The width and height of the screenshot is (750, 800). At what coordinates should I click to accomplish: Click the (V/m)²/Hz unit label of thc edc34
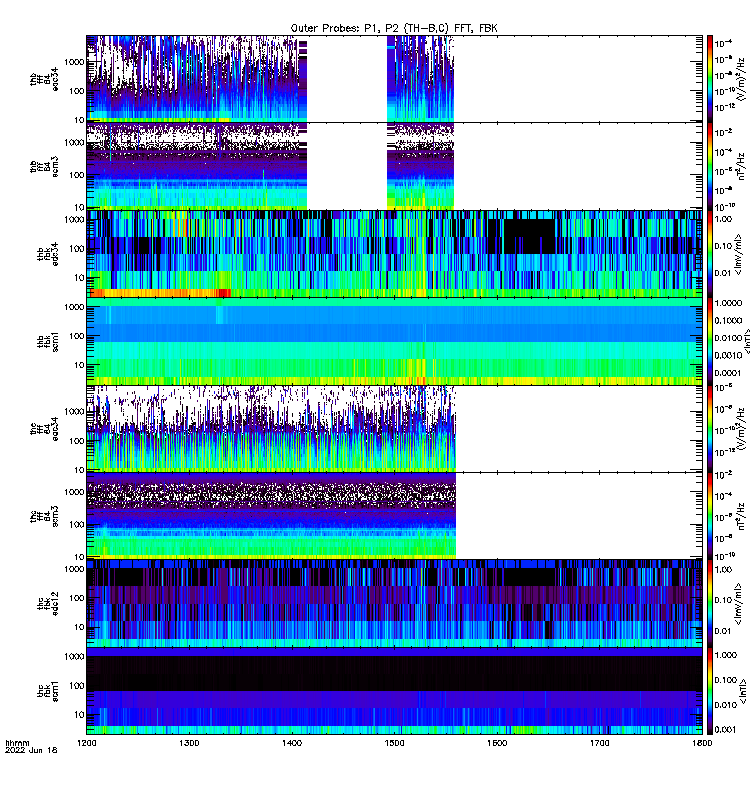741,429
